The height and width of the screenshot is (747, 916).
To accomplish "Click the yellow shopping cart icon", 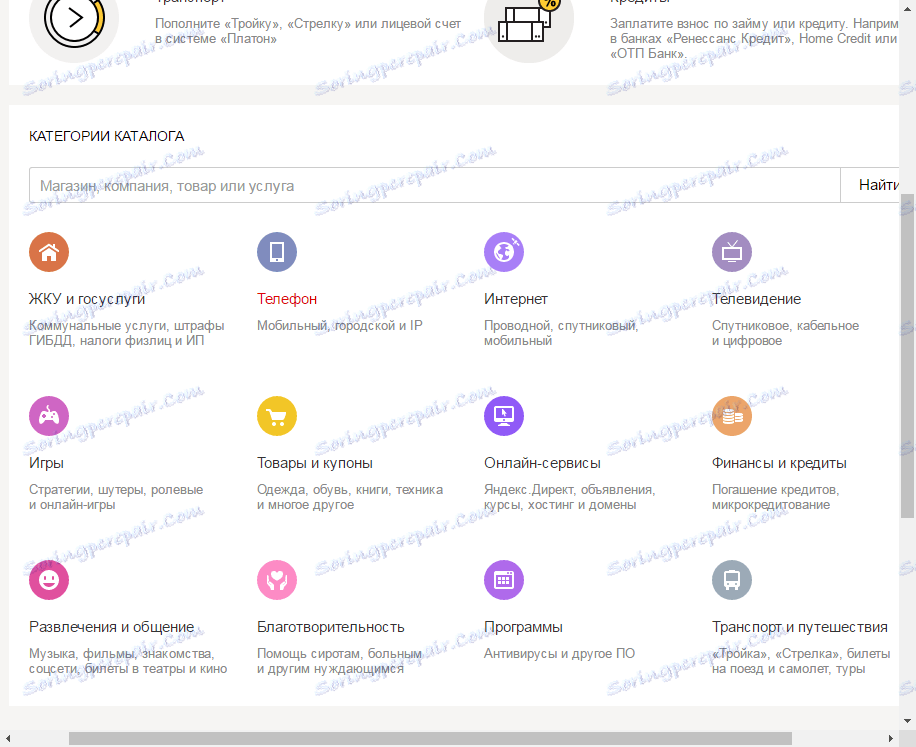I will (277, 416).
